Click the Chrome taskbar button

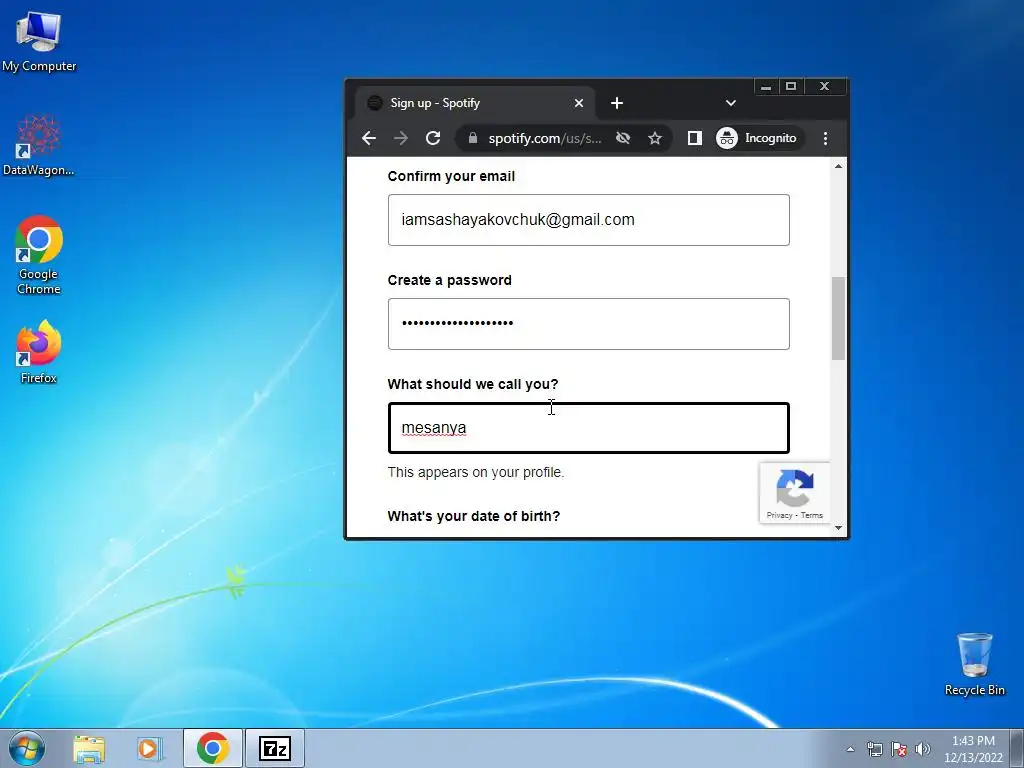(213, 748)
